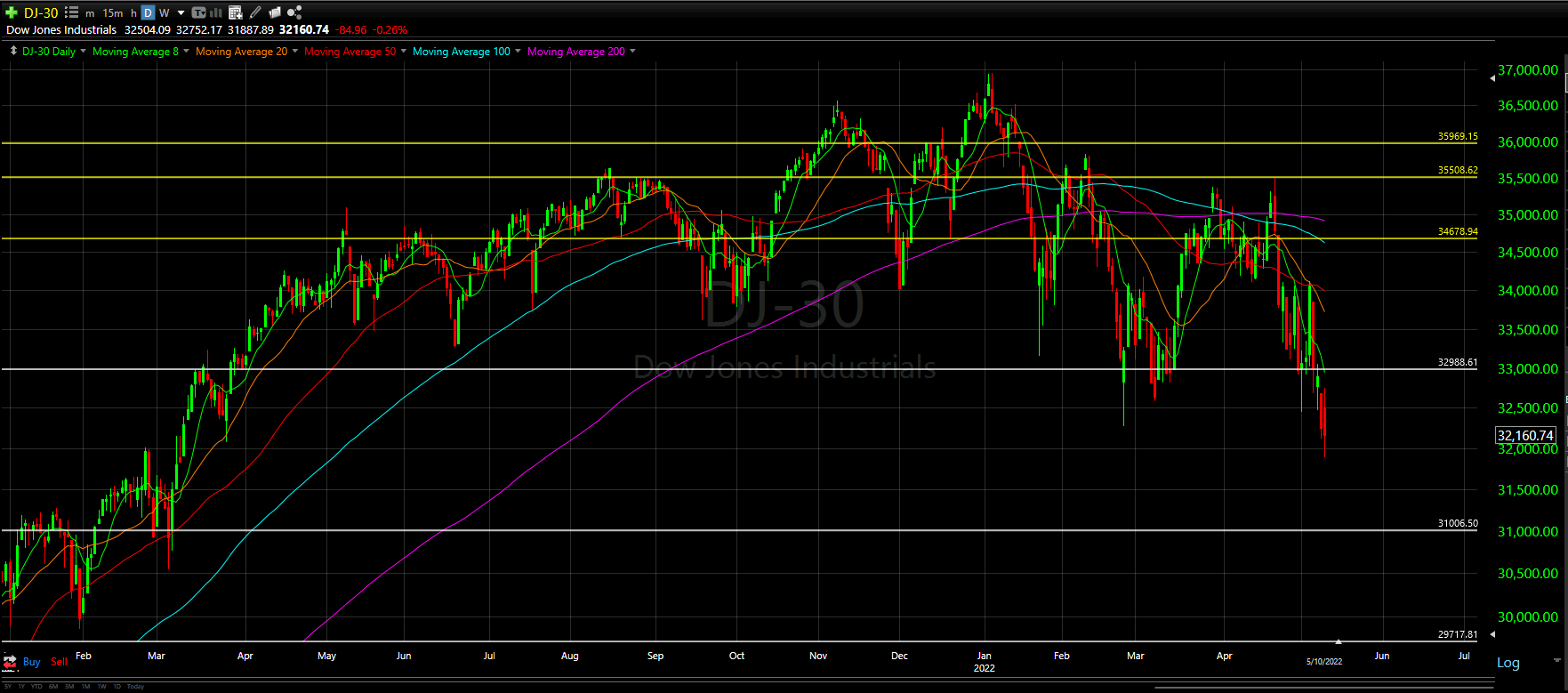Click the DJ-30 symbol name
The width and height of the screenshot is (1568, 693).
tap(41, 12)
